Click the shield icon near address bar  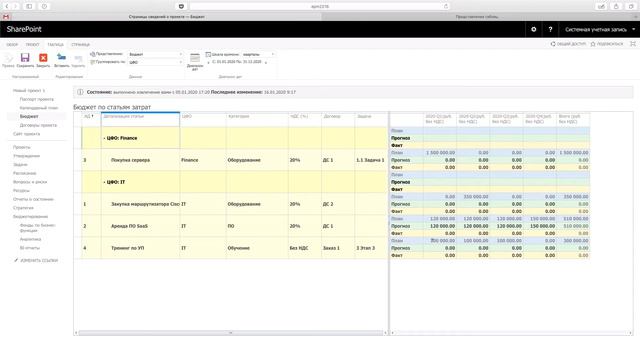tap(181, 6)
